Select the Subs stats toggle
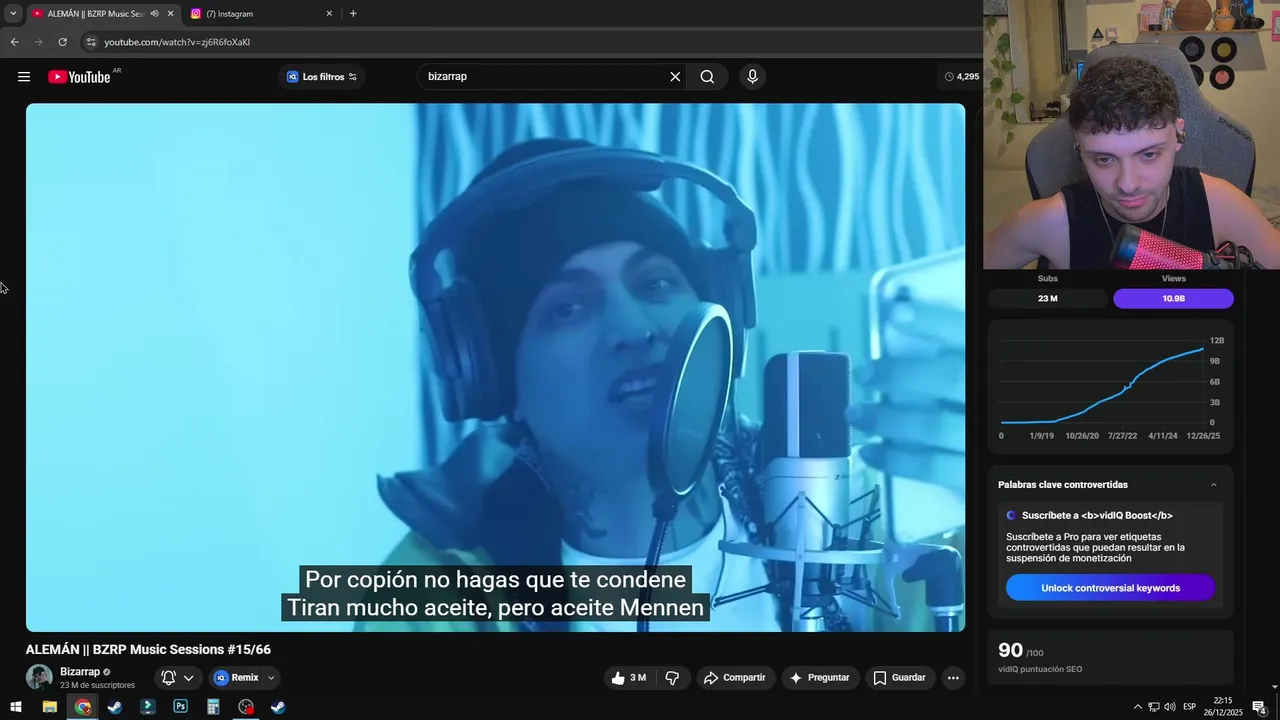This screenshot has width=1280, height=720. pyautogui.click(x=1048, y=299)
